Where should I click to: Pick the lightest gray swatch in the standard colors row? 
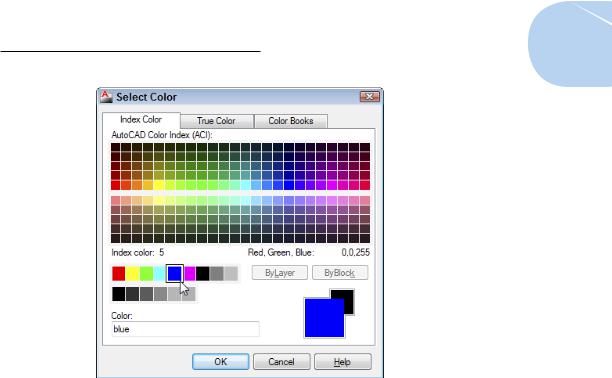(x=231, y=273)
